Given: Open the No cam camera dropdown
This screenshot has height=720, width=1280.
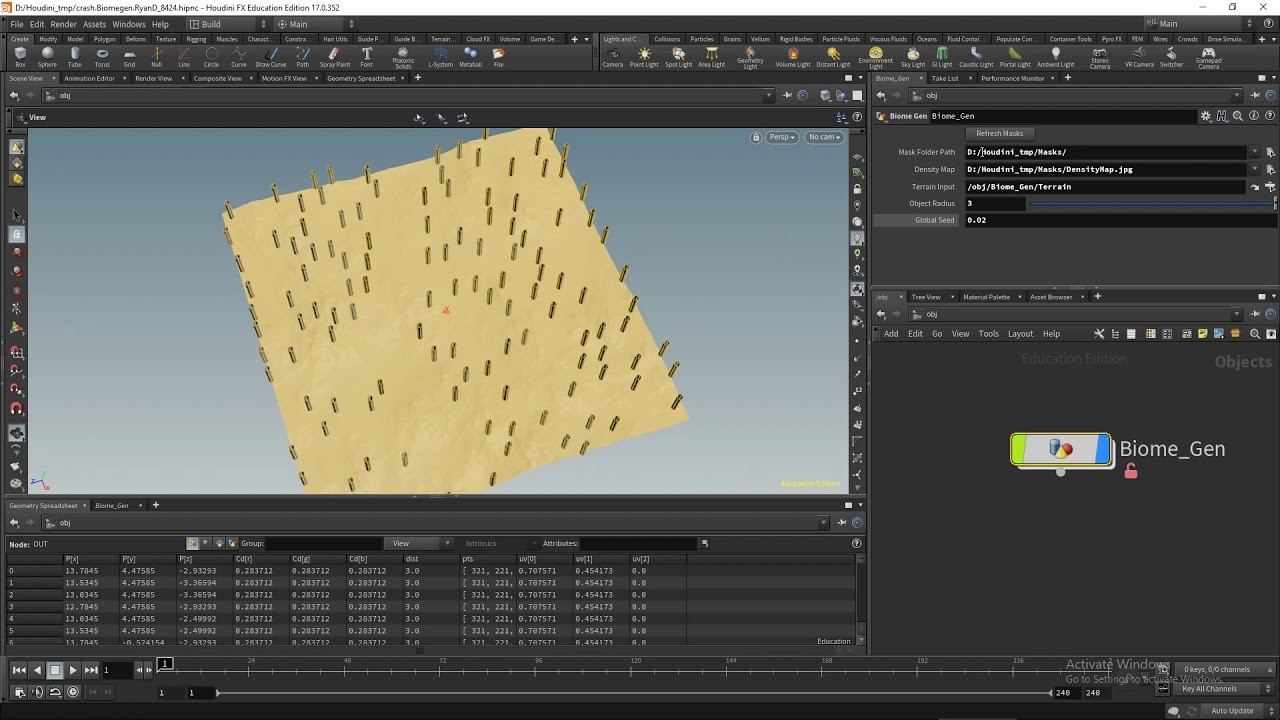Looking at the screenshot, I should pyautogui.click(x=823, y=138).
